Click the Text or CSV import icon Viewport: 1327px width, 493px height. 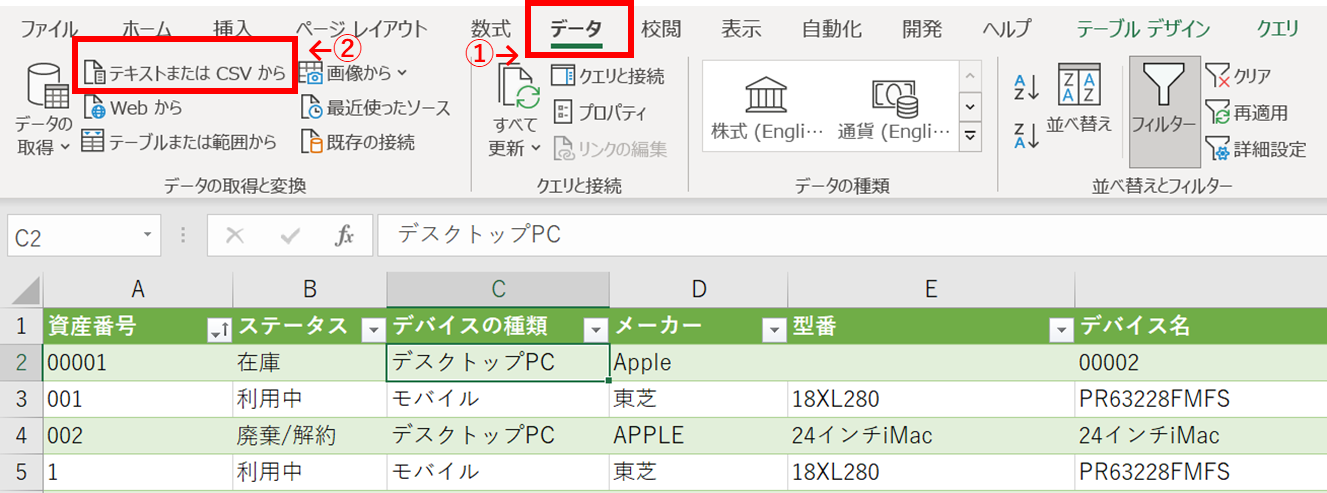click(x=94, y=74)
